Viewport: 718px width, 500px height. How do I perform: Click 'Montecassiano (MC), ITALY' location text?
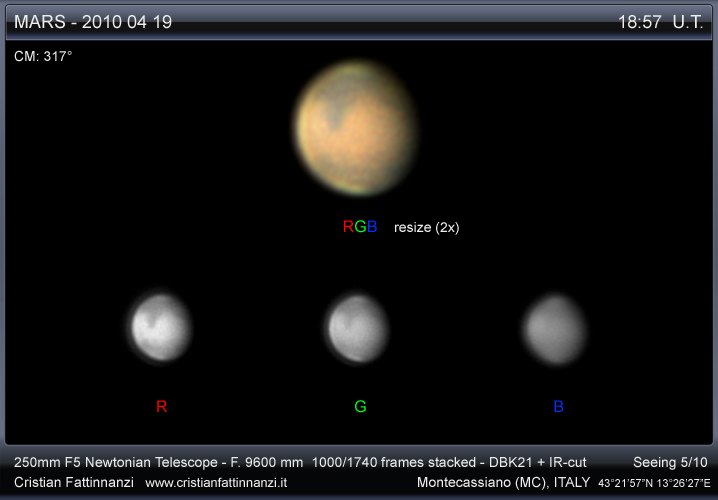504,482
